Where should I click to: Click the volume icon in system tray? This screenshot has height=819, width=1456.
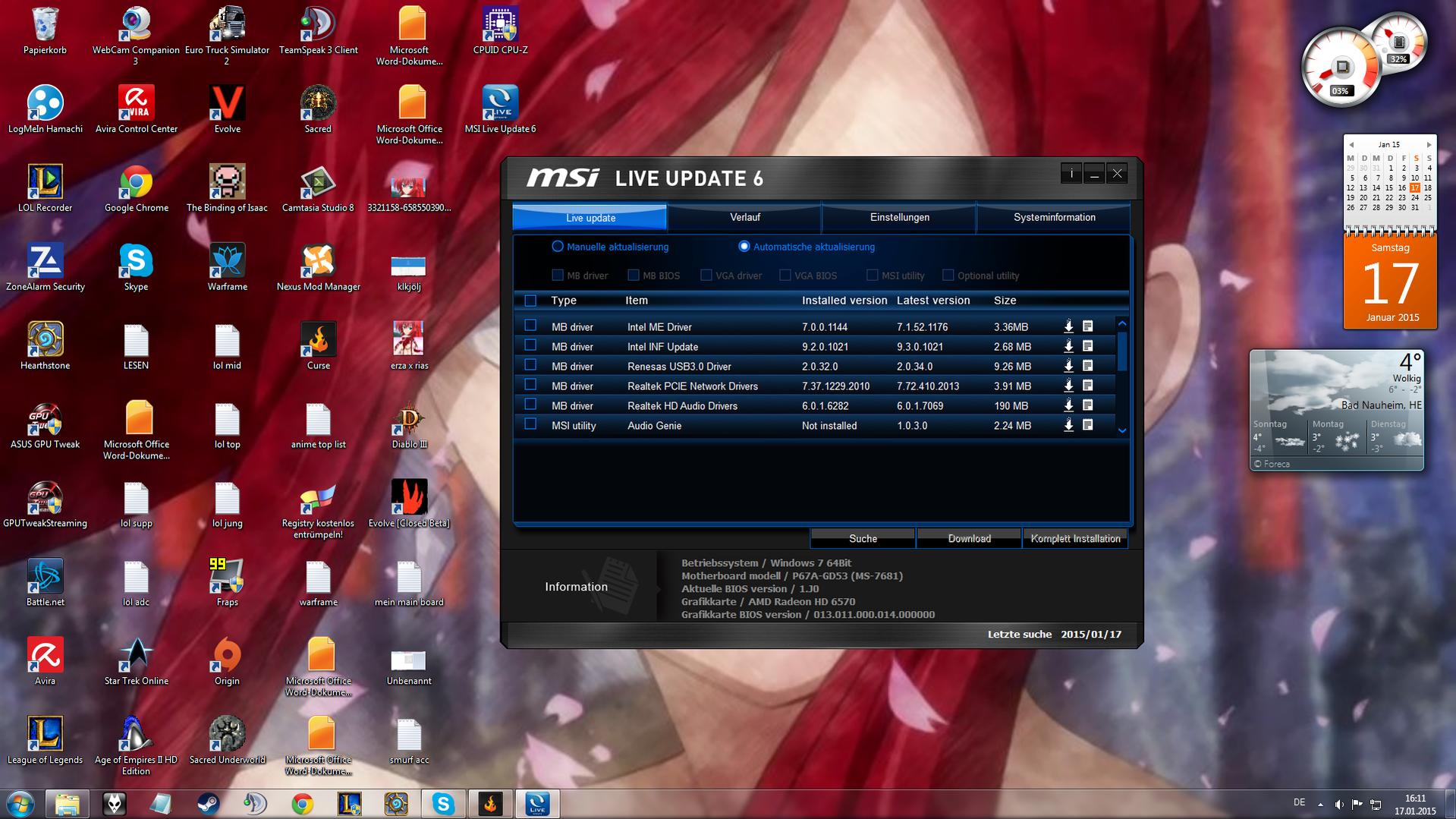click(x=1339, y=805)
